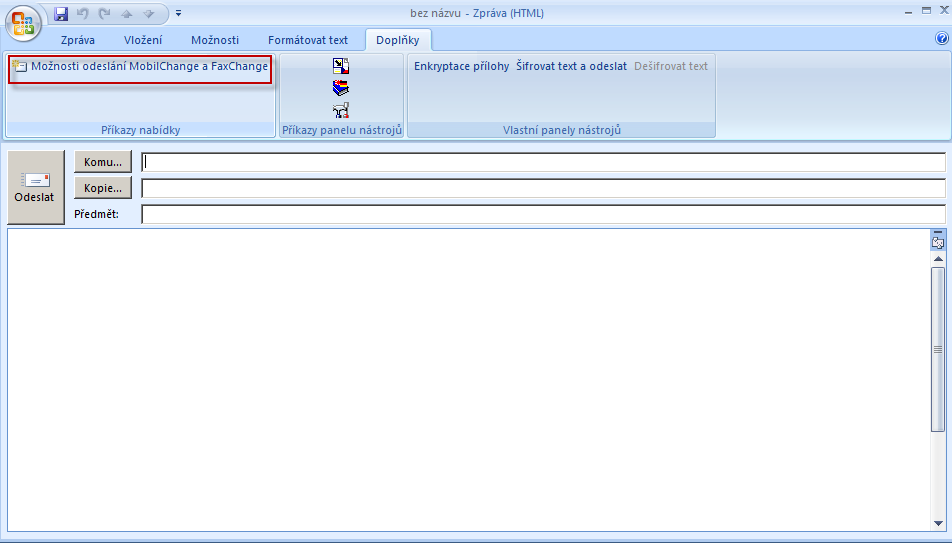Image resolution: width=952 pixels, height=543 pixels.
Task: Focus the Komu recipient field
Action: click(x=543, y=162)
